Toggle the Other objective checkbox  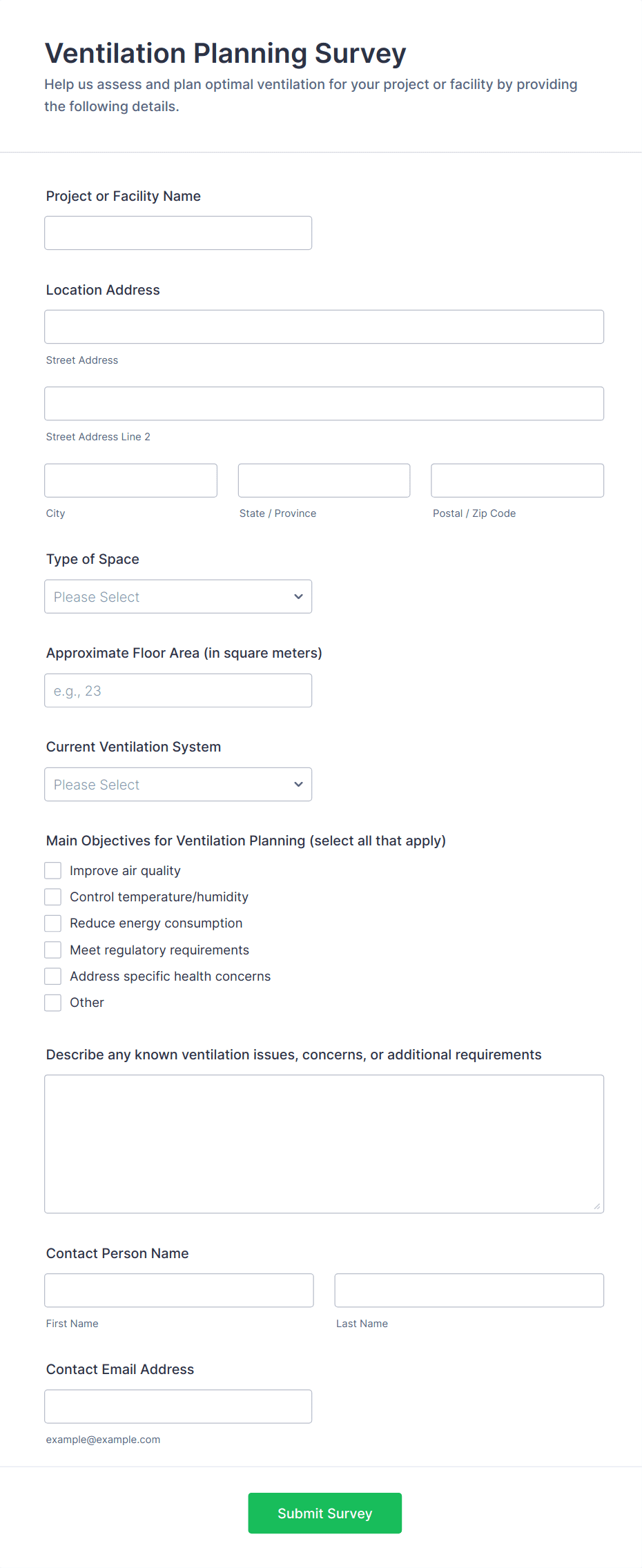[53, 1003]
